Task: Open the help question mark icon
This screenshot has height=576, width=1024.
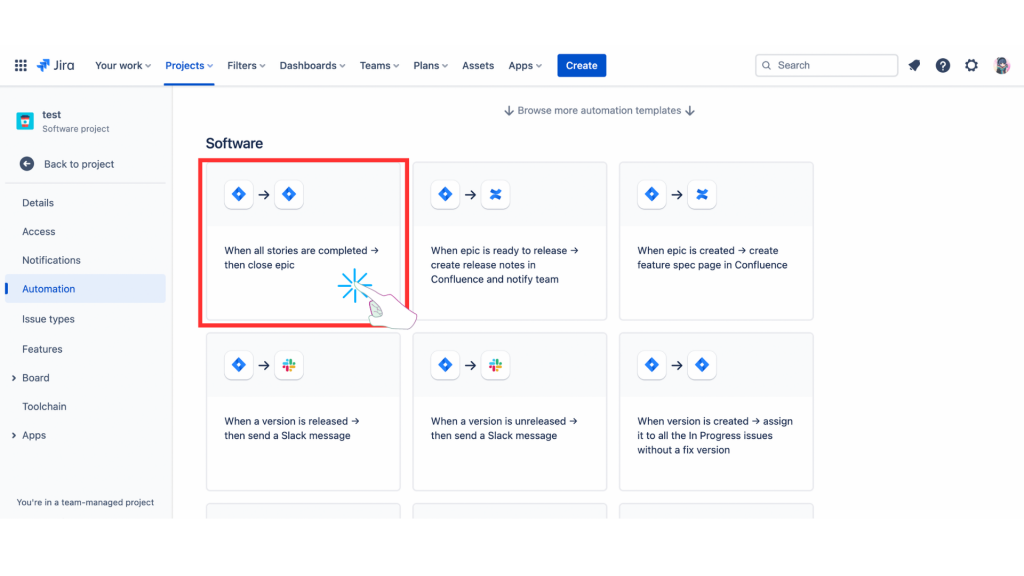Action: point(942,65)
